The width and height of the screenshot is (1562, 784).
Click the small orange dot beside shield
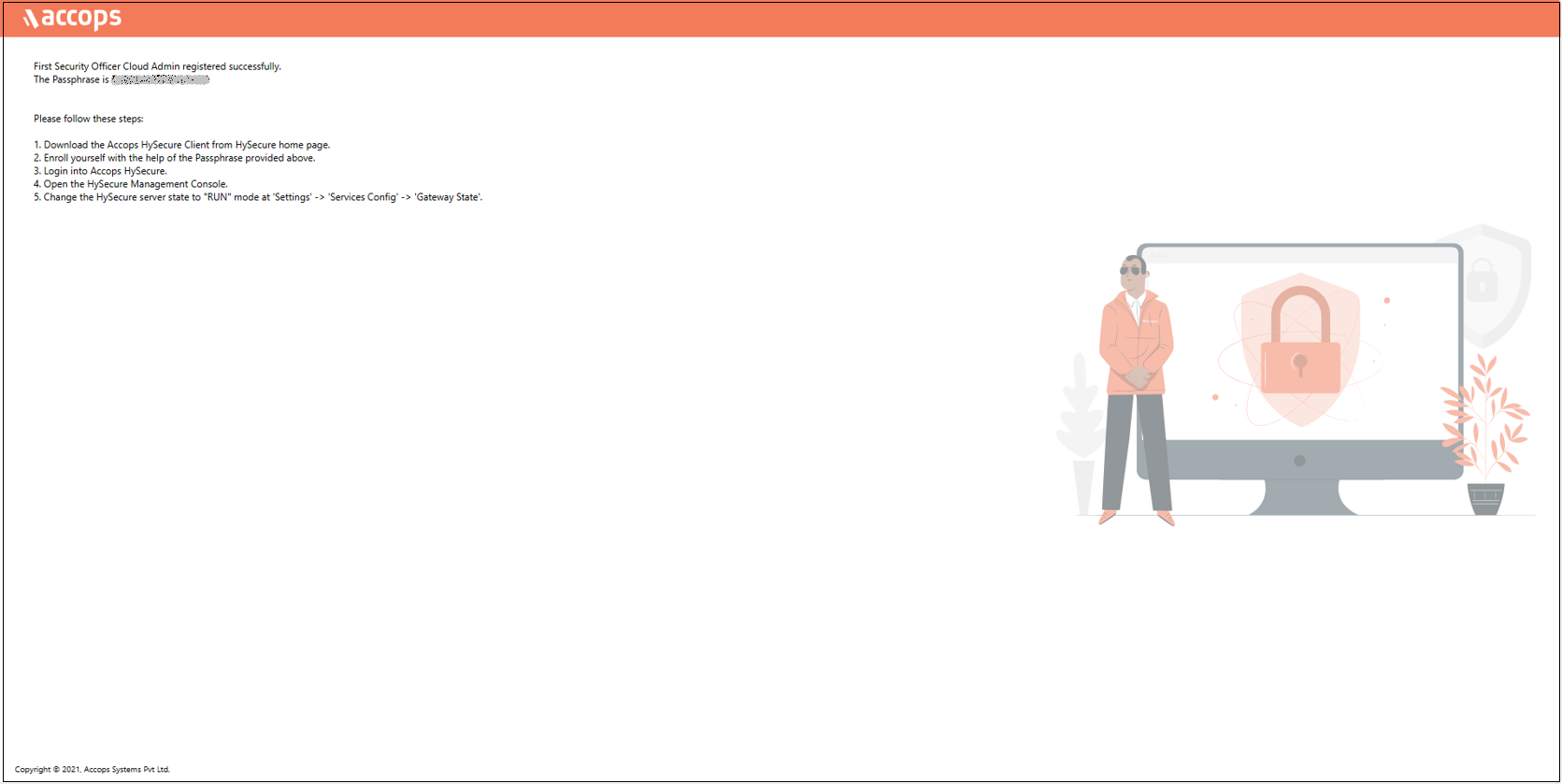(1387, 301)
